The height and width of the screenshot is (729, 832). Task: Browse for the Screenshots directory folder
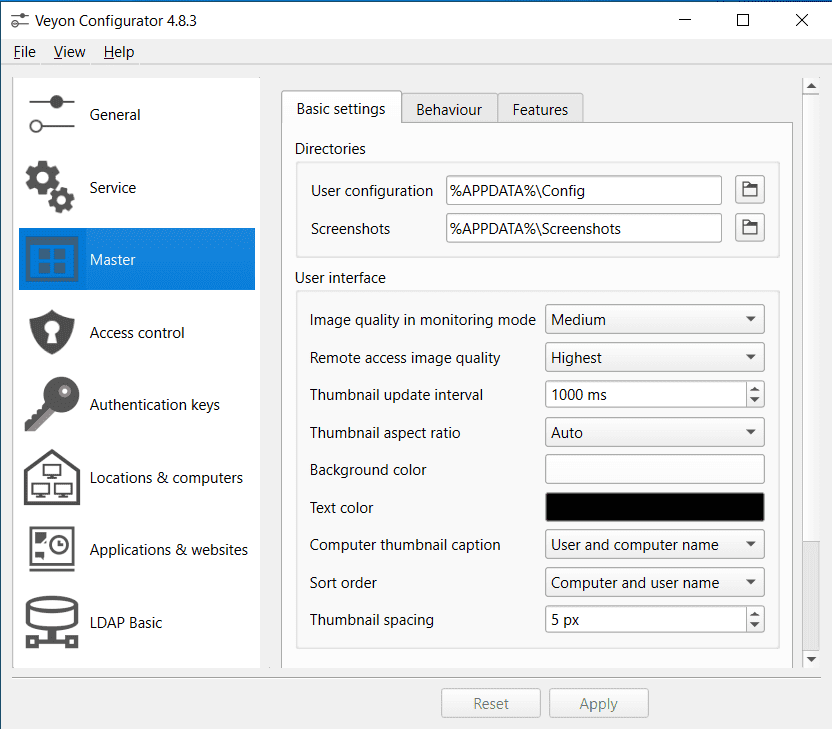tap(749, 228)
